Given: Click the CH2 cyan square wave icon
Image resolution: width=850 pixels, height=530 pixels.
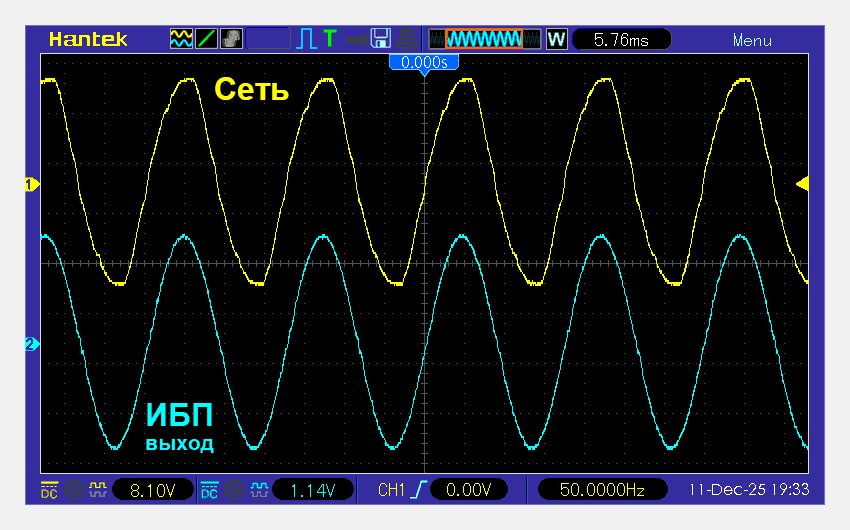Looking at the screenshot, I should click(259, 489).
